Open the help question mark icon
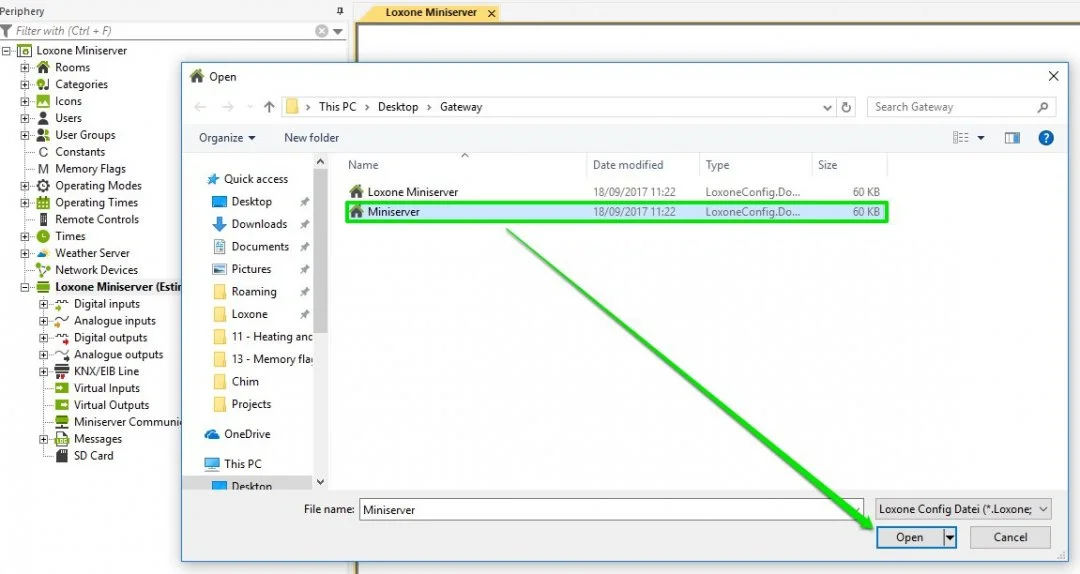The width and height of the screenshot is (1080, 574). 1046,138
